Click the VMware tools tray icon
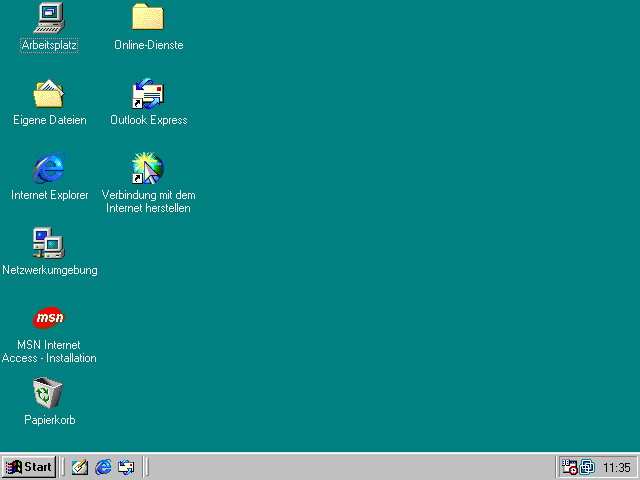This screenshot has height=480, width=640. point(587,467)
